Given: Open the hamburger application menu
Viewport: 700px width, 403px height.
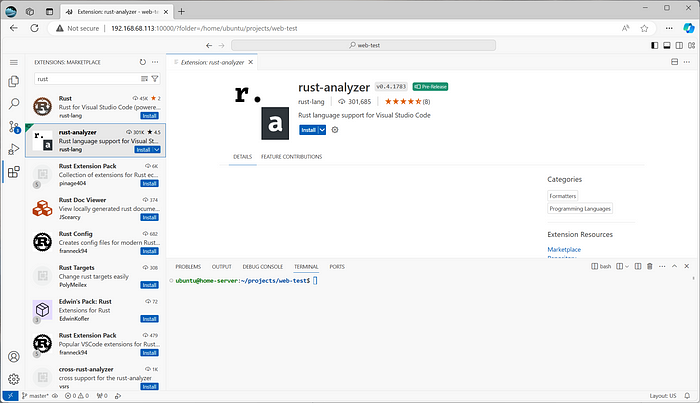Looking at the screenshot, I should (x=14, y=62).
